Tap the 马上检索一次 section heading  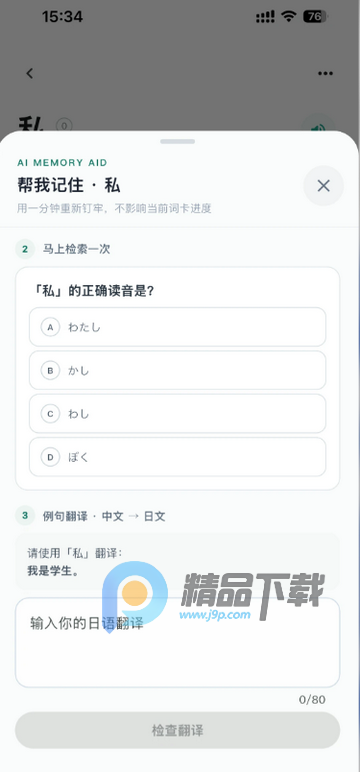tap(76, 249)
